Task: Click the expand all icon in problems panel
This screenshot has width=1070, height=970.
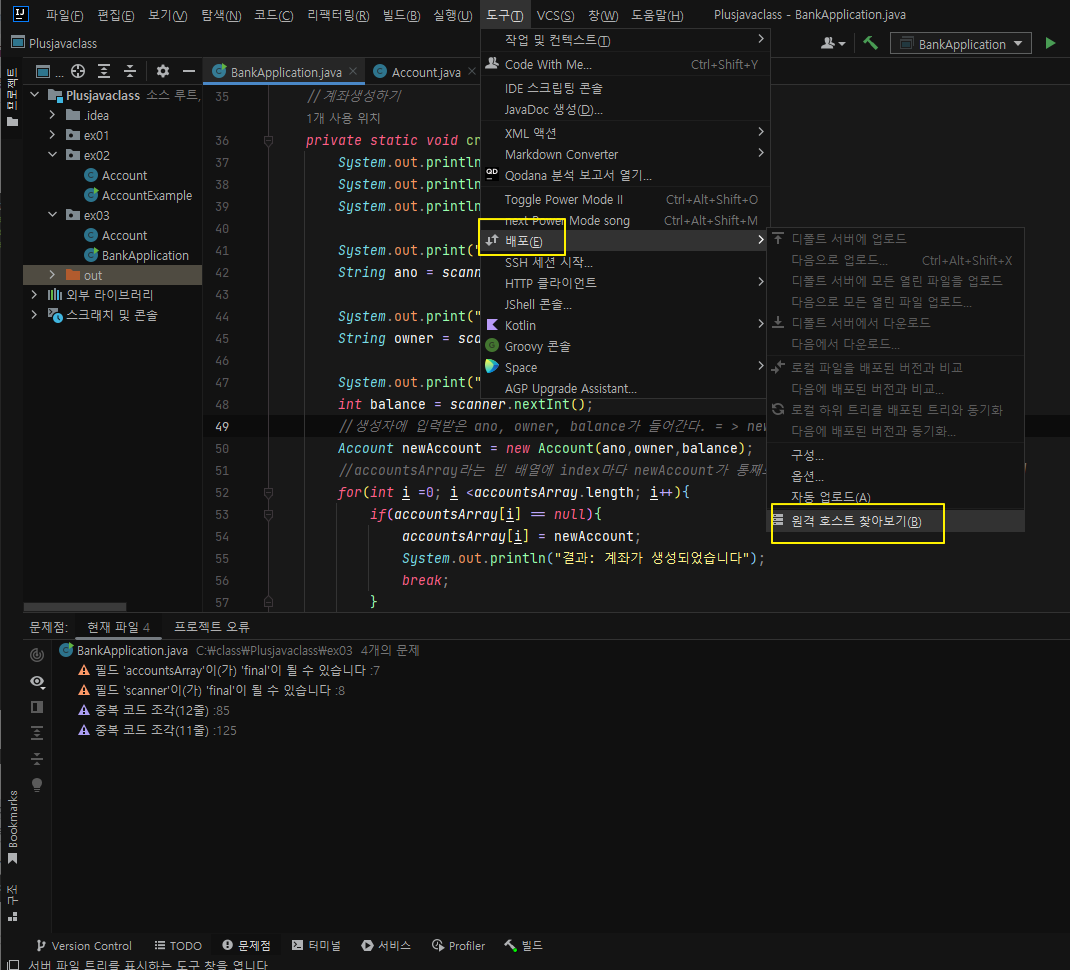Action: coord(37,733)
